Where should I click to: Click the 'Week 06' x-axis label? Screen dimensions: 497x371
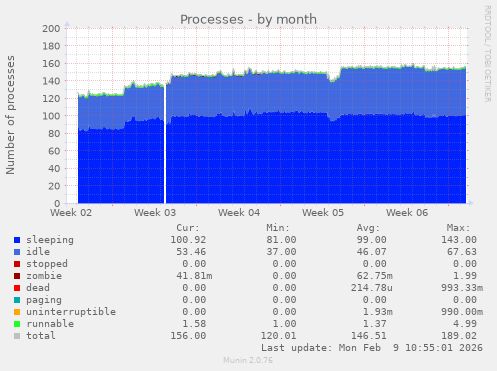click(x=407, y=213)
